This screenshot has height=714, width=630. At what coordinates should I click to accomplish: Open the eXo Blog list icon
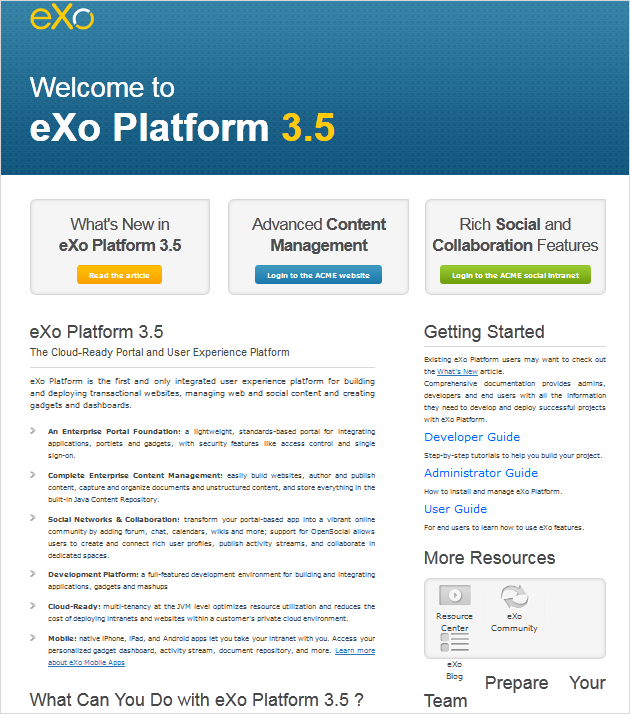tap(454, 643)
